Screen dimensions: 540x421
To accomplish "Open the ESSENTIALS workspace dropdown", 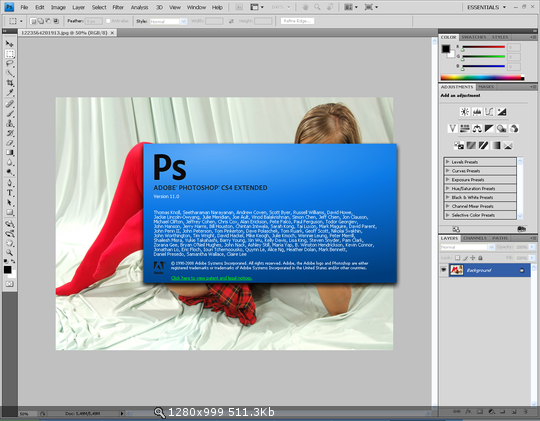I will 486,7.
